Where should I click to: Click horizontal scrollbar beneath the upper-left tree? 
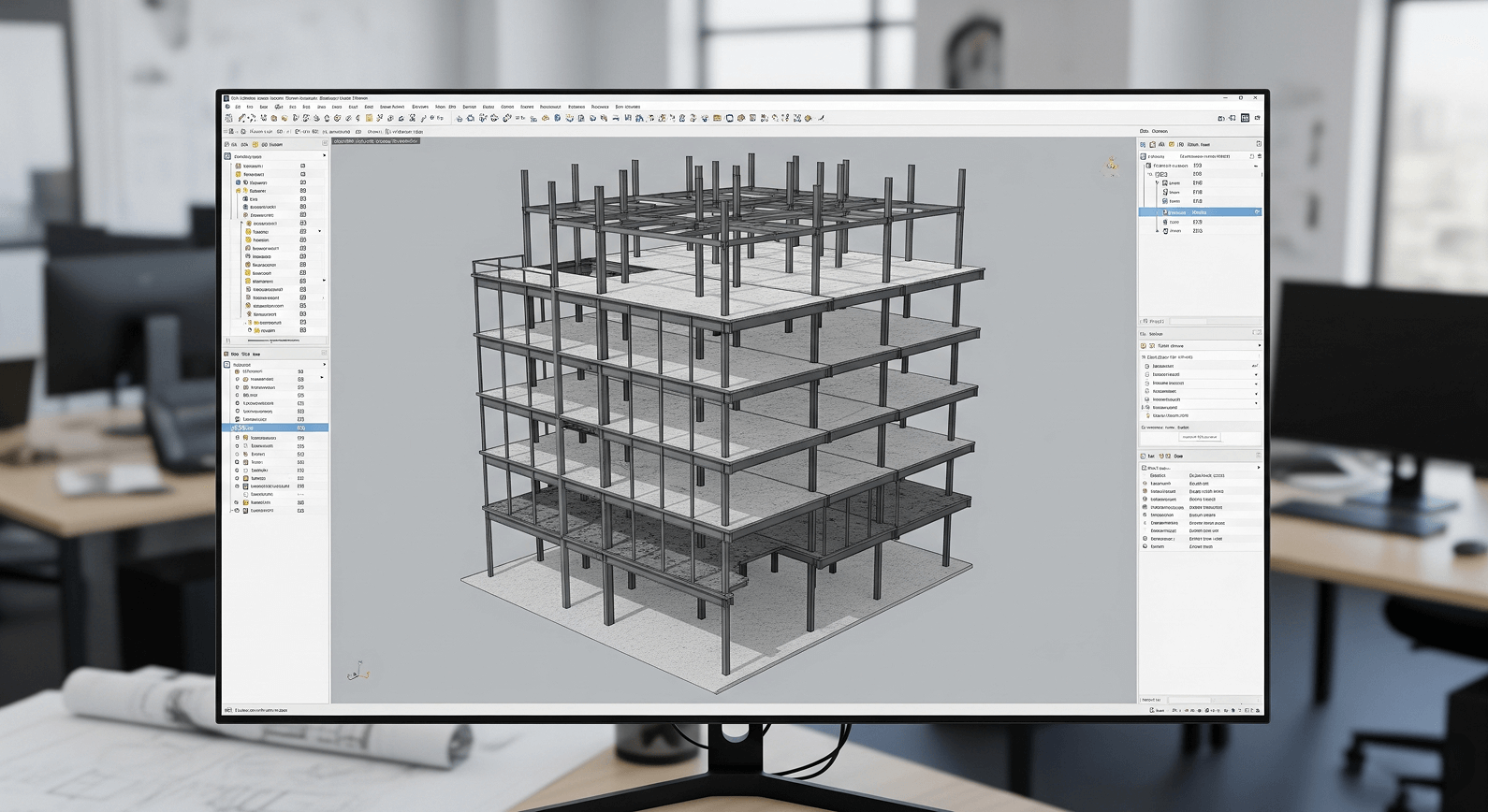[x=275, y=341]
